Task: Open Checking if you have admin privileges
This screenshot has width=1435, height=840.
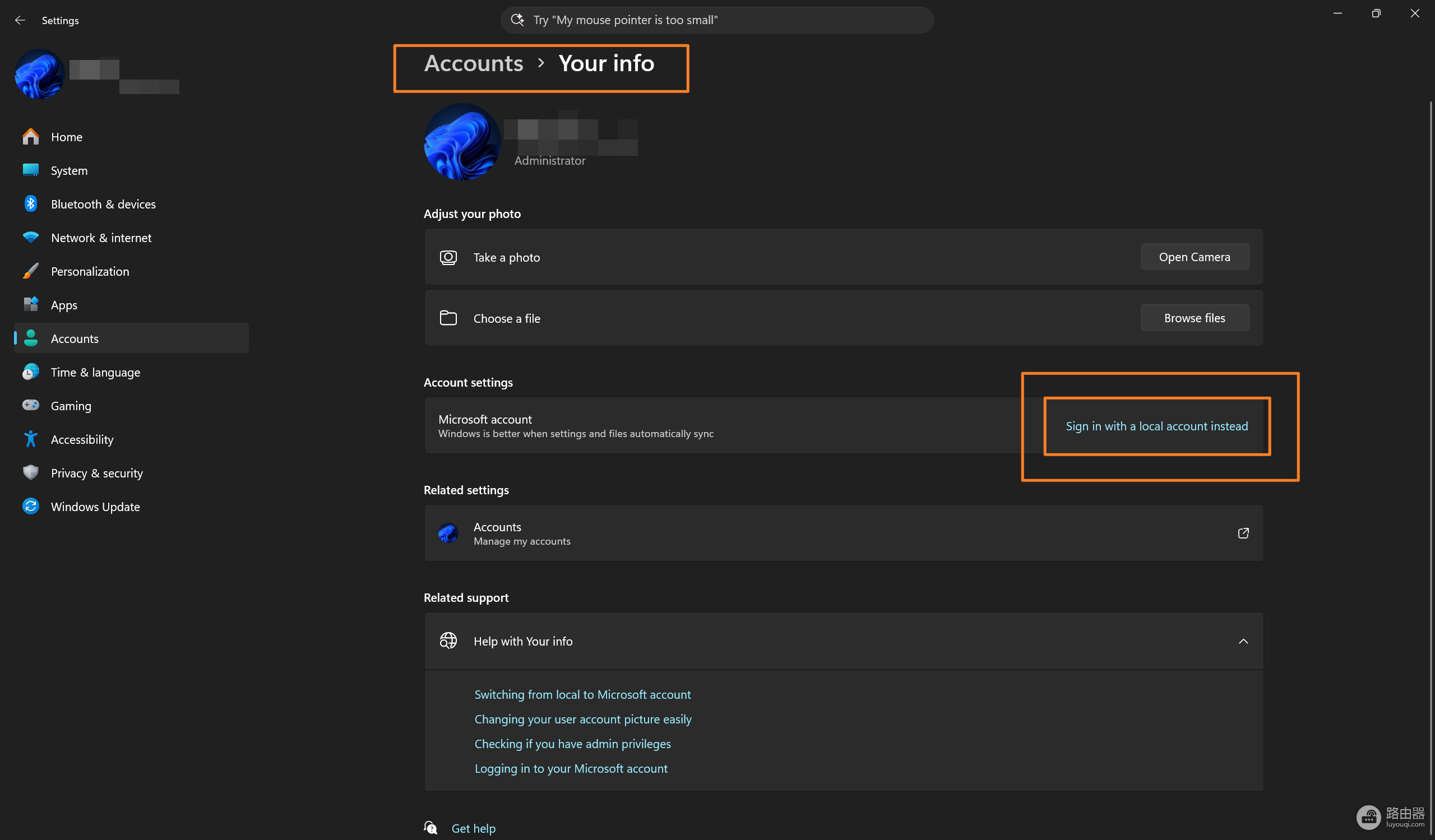Action: point(573,743)
